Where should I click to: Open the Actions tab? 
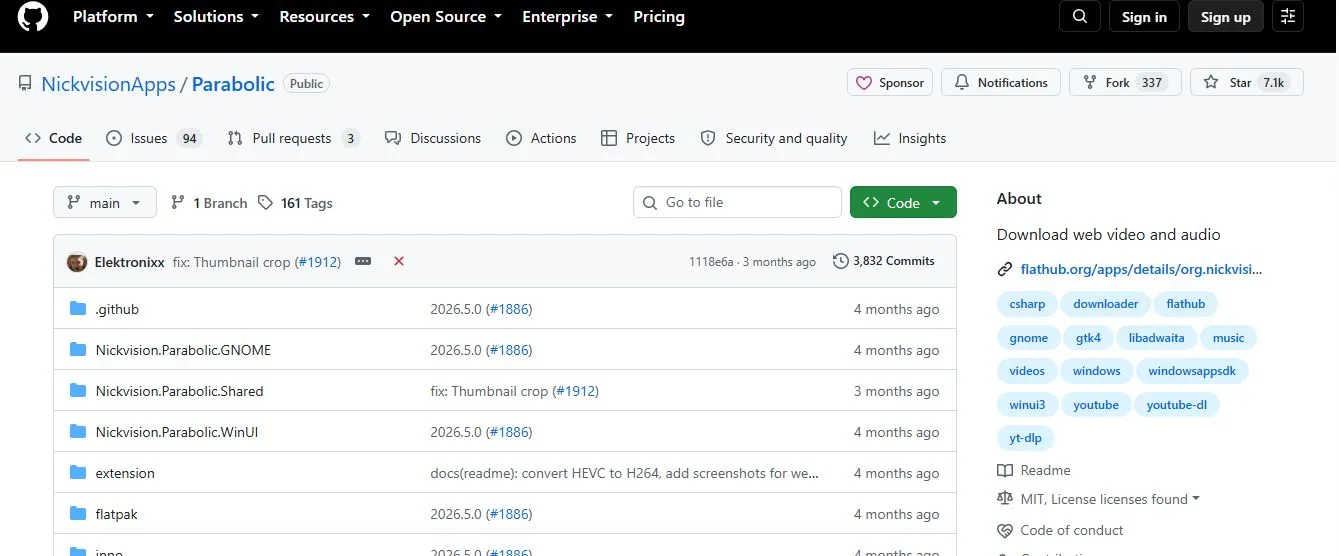click(x=542, y=138)
